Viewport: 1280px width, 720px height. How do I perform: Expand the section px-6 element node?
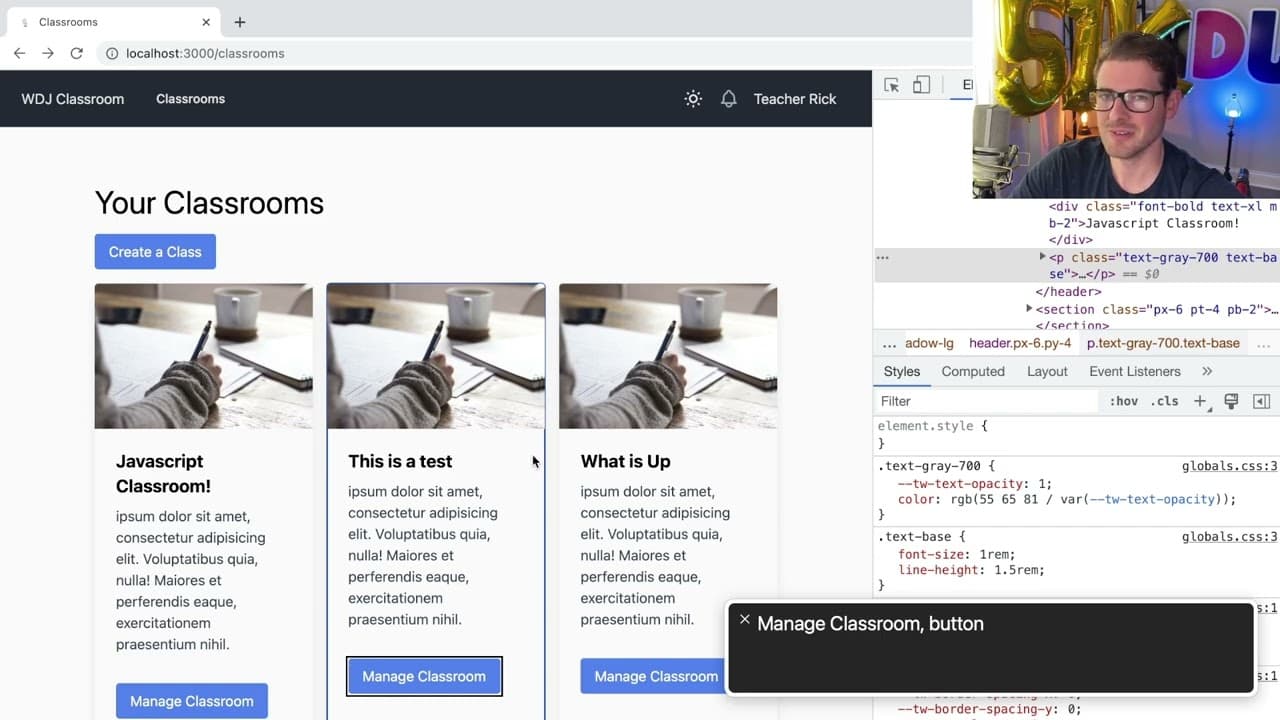(x=1030, y=309)
